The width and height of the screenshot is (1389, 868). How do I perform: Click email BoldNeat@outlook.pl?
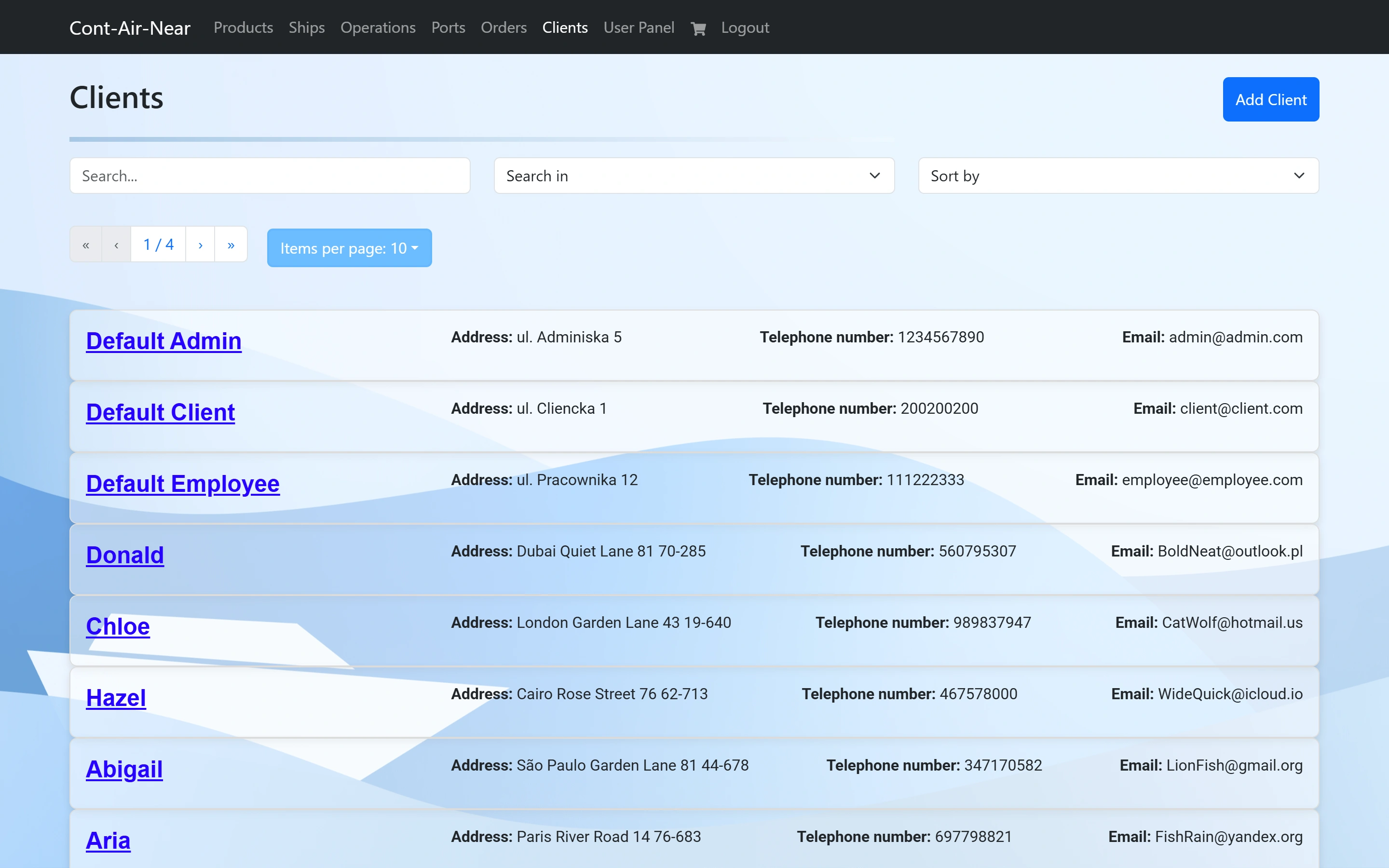[x=1231, y=551]
